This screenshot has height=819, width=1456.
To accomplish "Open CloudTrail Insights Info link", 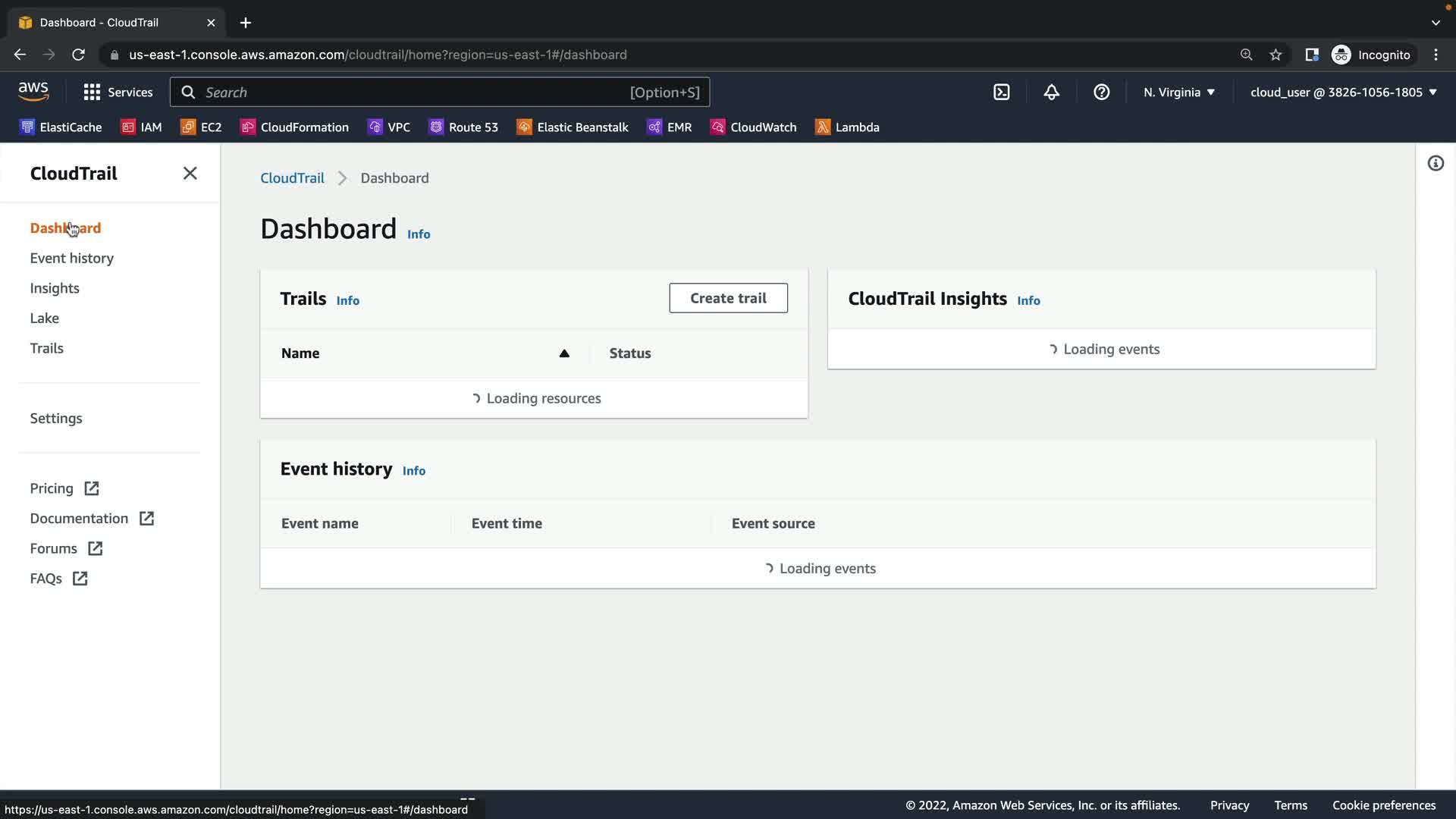I will (1028, 301).
